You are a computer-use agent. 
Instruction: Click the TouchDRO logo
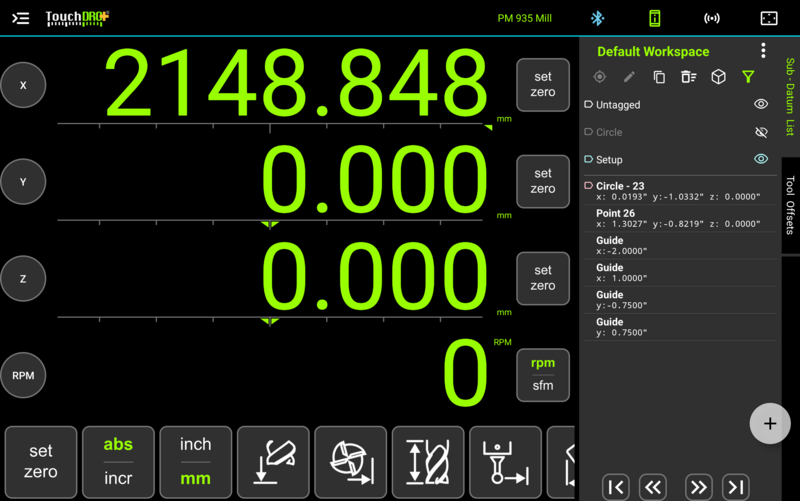click(x=77, y=18)
